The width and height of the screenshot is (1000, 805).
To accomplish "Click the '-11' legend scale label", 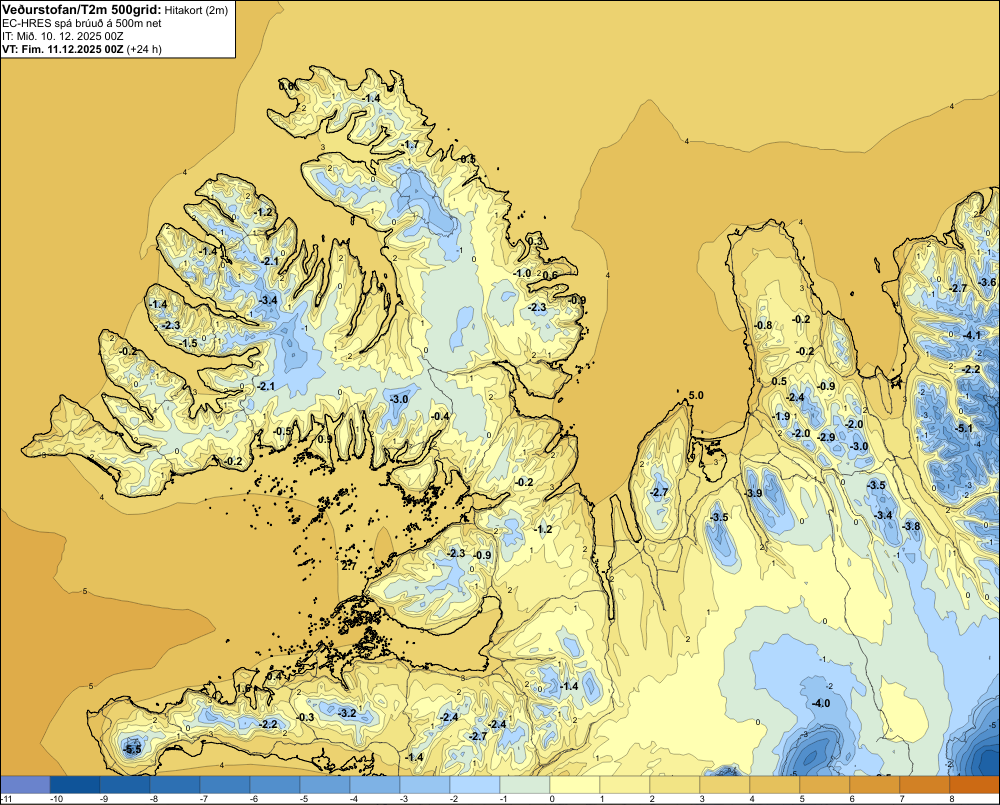I will pos(6,799).
